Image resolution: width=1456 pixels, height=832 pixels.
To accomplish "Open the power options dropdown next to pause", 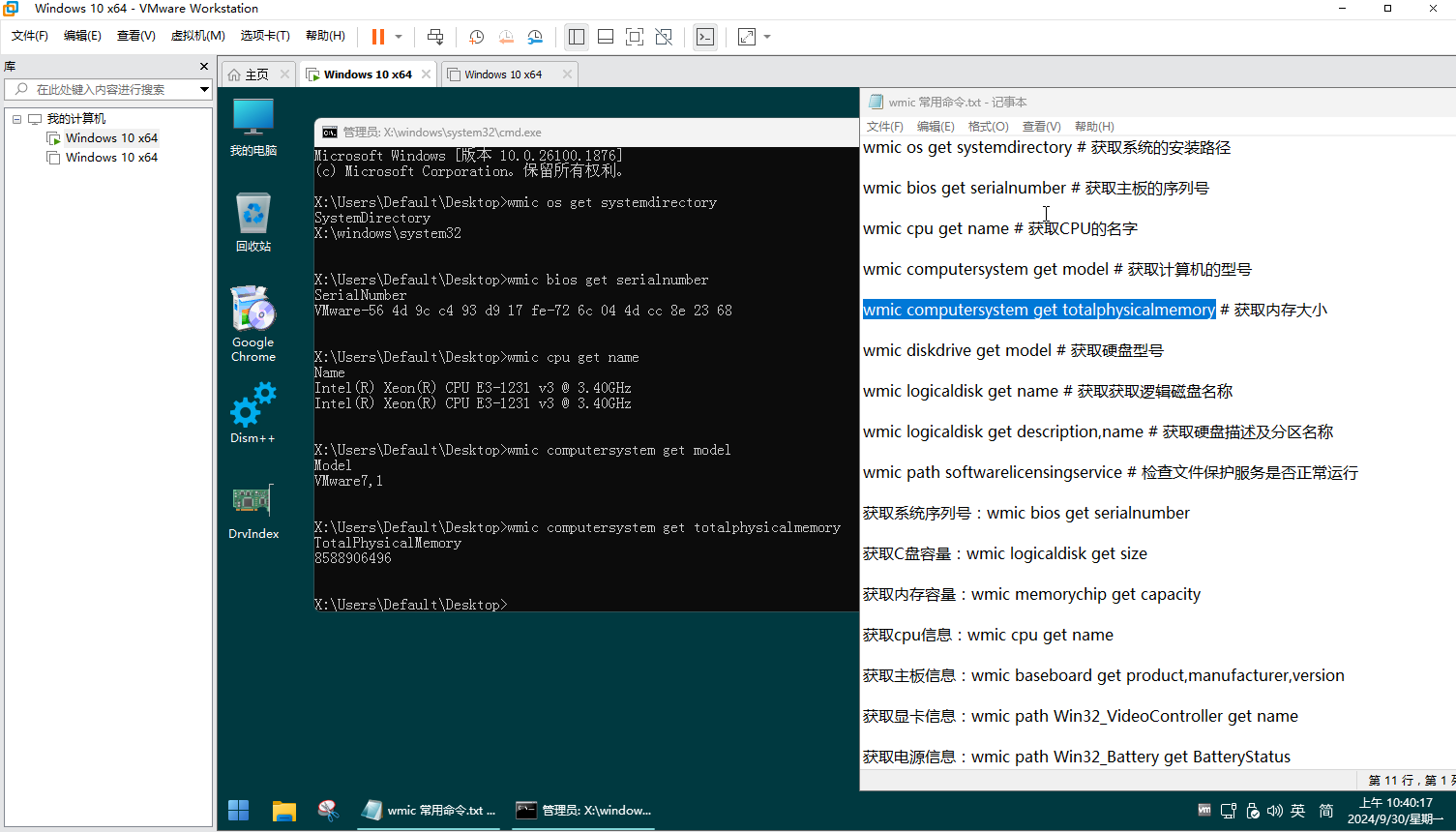I will click(399, 37).
